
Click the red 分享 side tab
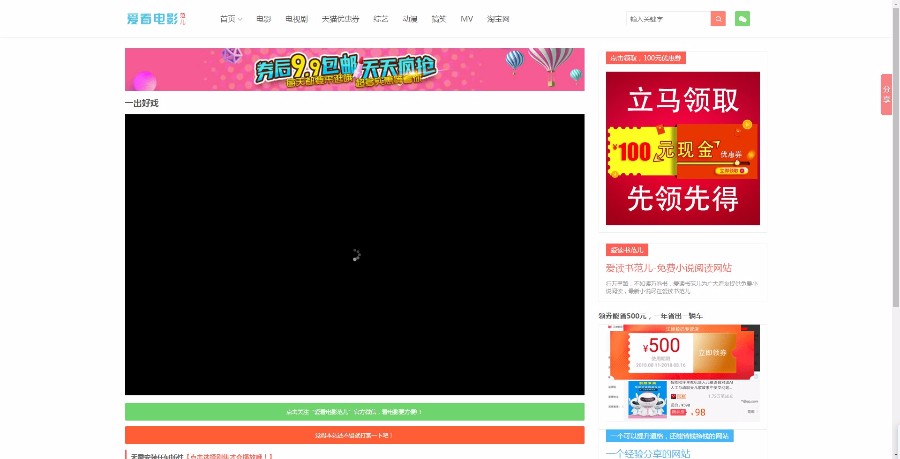coord(886,94)
